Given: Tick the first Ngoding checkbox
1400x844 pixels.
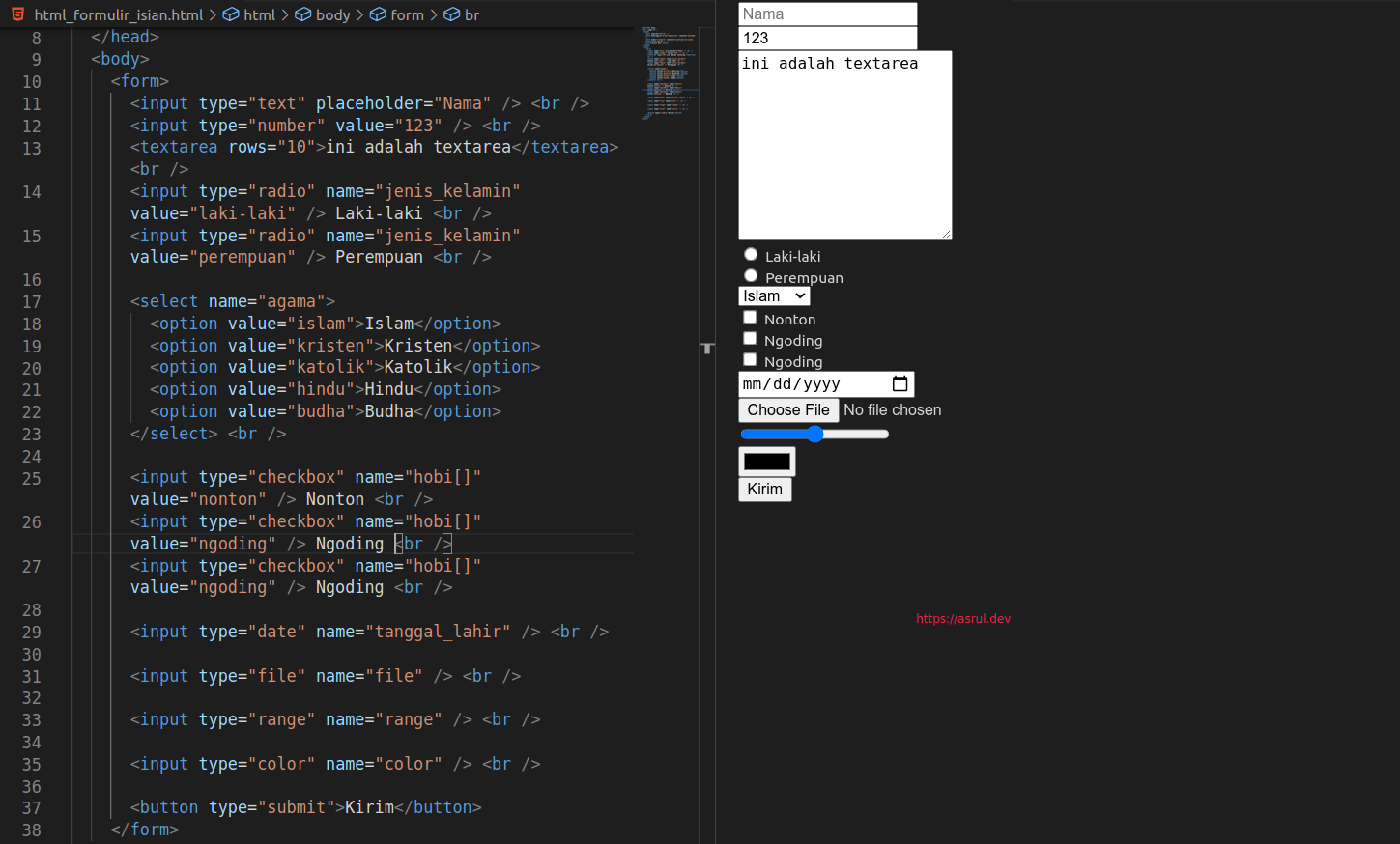Looking at the screenshot, I should coord(750,339).
